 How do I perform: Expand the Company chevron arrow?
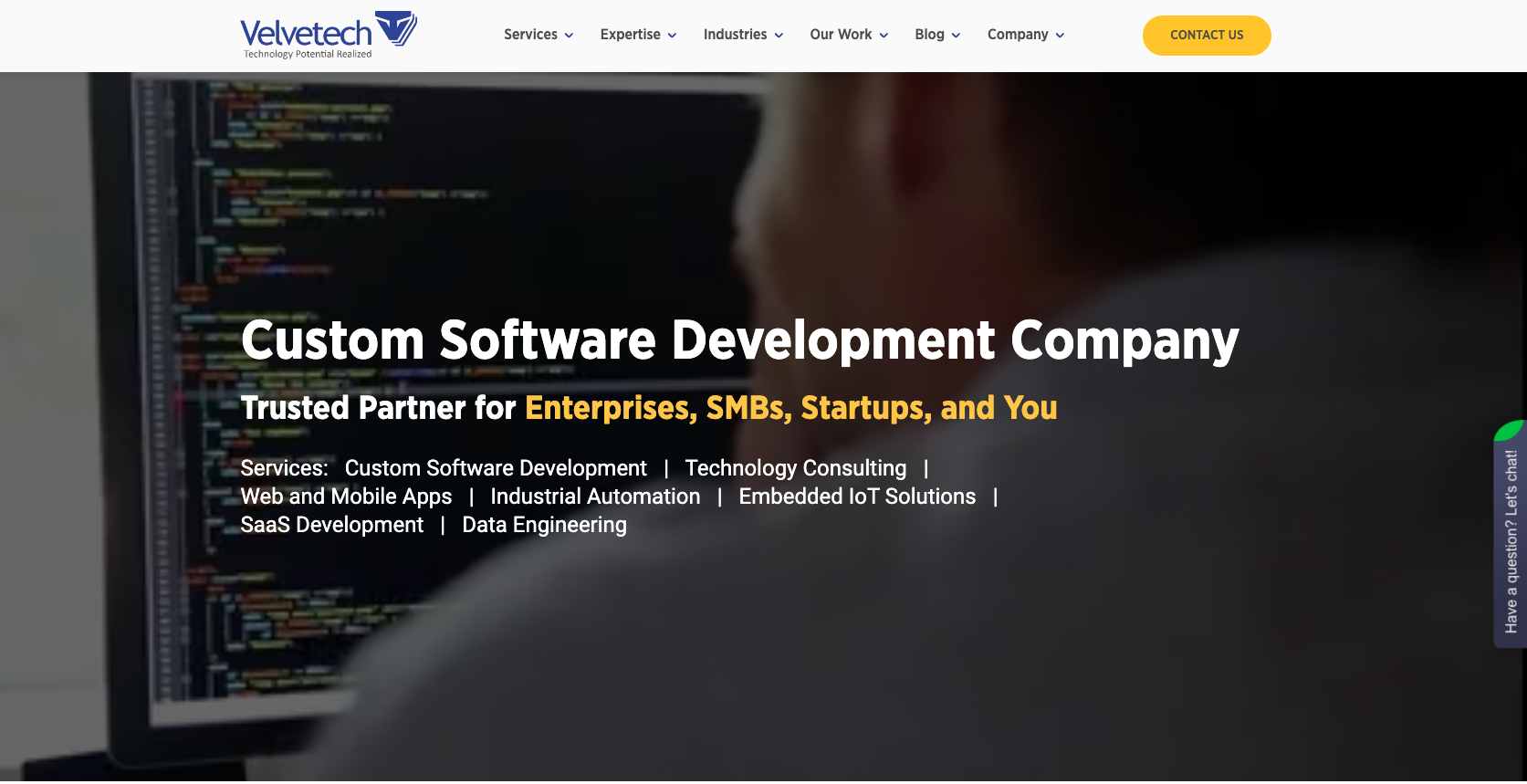point(1060,36)
